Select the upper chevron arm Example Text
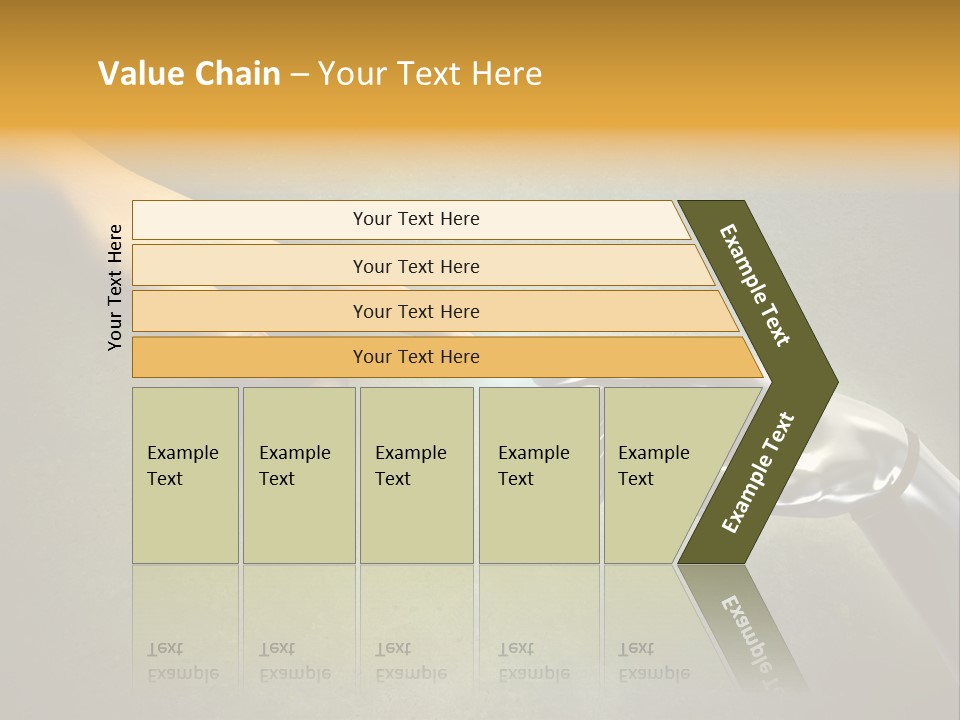 point(754,285)
